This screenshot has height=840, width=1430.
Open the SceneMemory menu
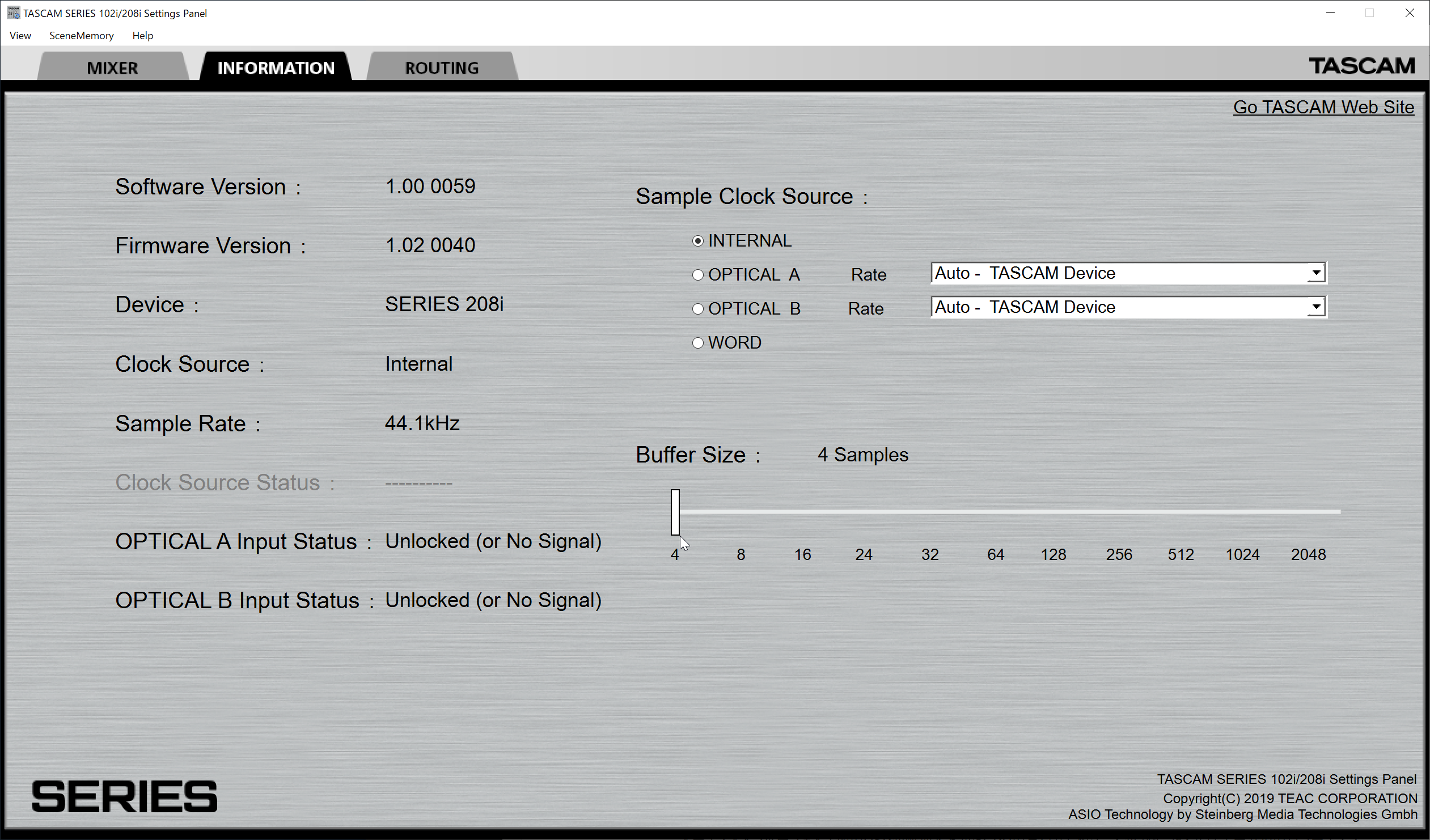[x=81, y=36]
